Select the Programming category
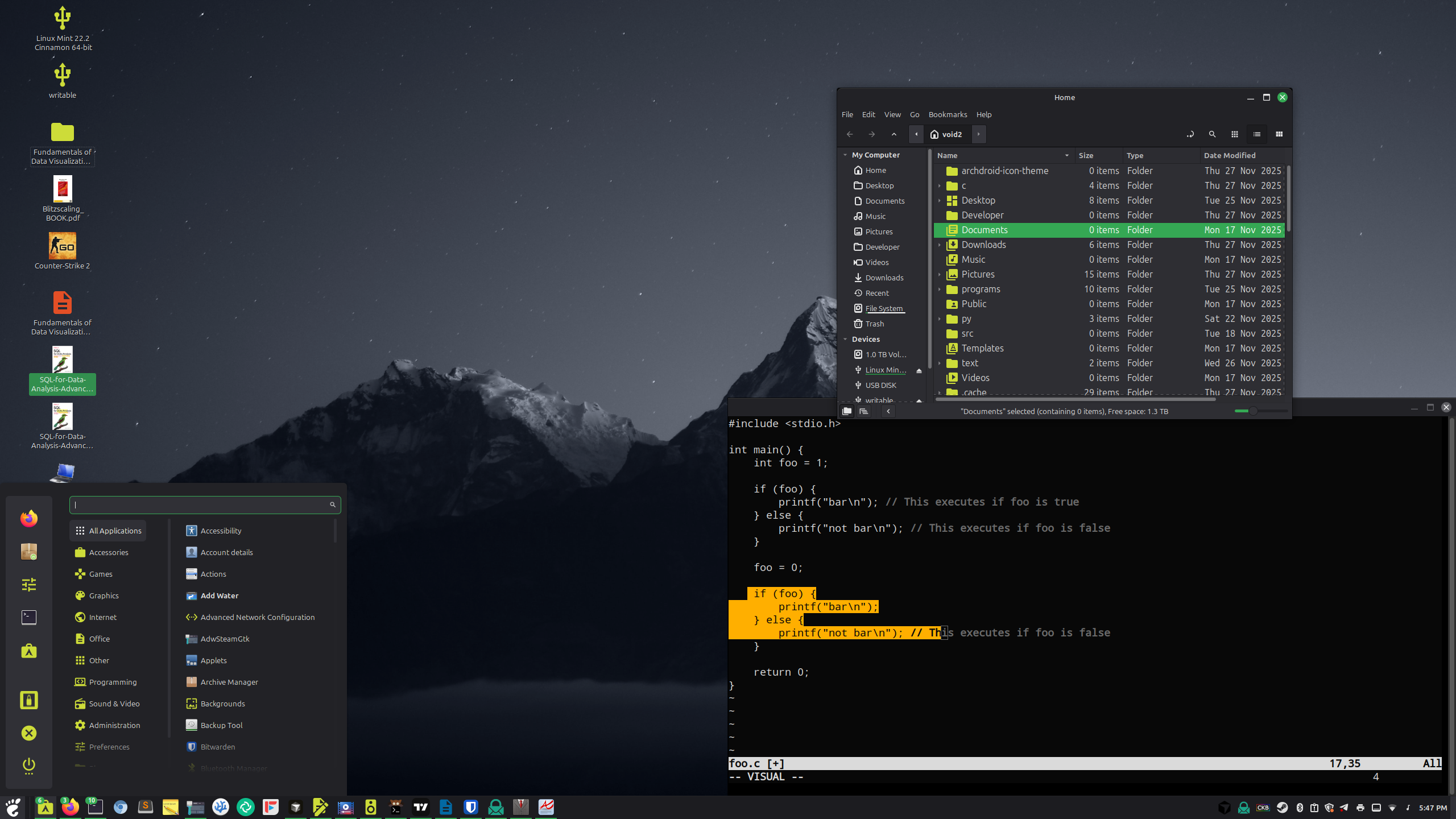Screen dimensions: 1456x819 [x=113, y=682]
